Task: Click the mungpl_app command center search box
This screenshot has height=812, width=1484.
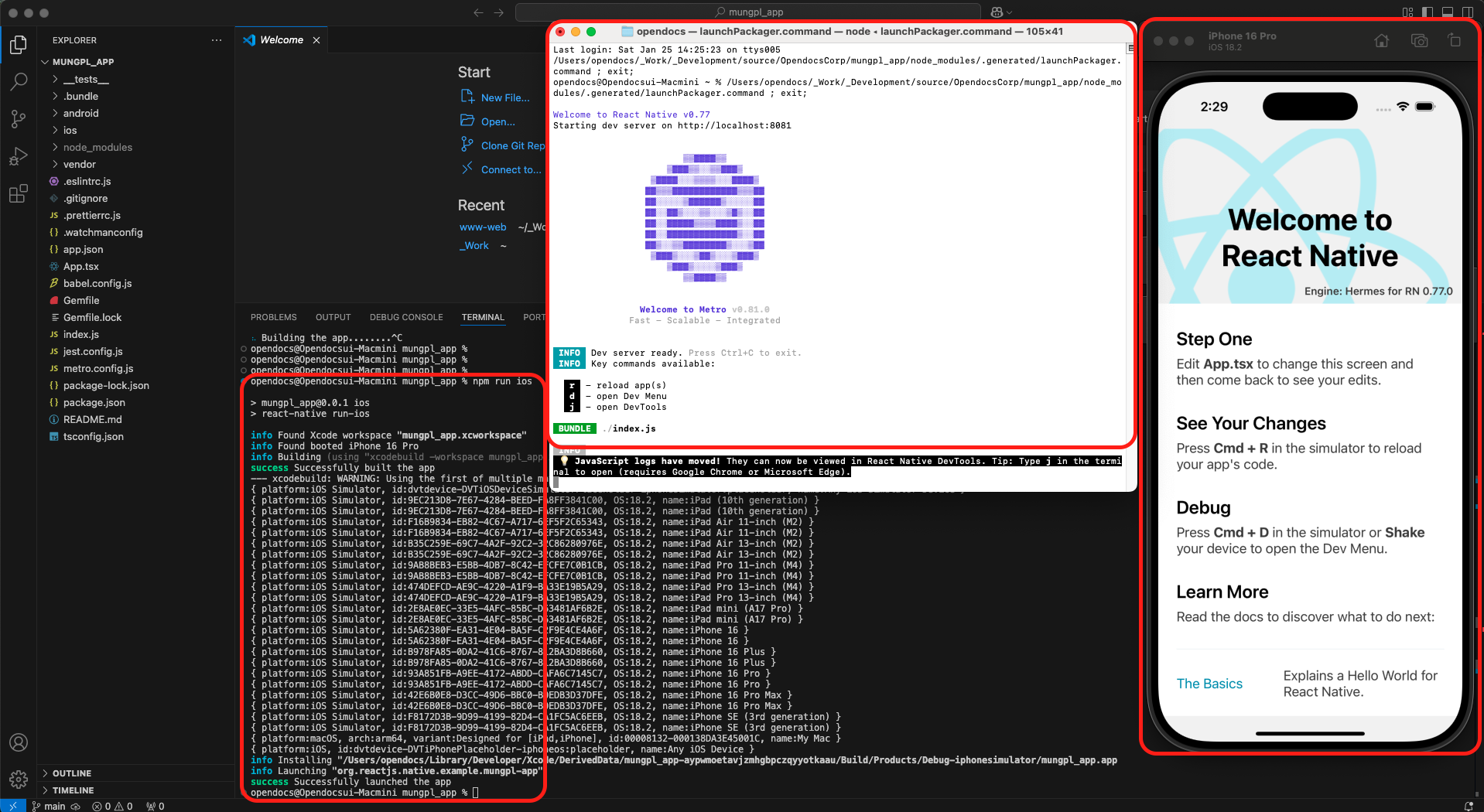Action: (748, 12)
